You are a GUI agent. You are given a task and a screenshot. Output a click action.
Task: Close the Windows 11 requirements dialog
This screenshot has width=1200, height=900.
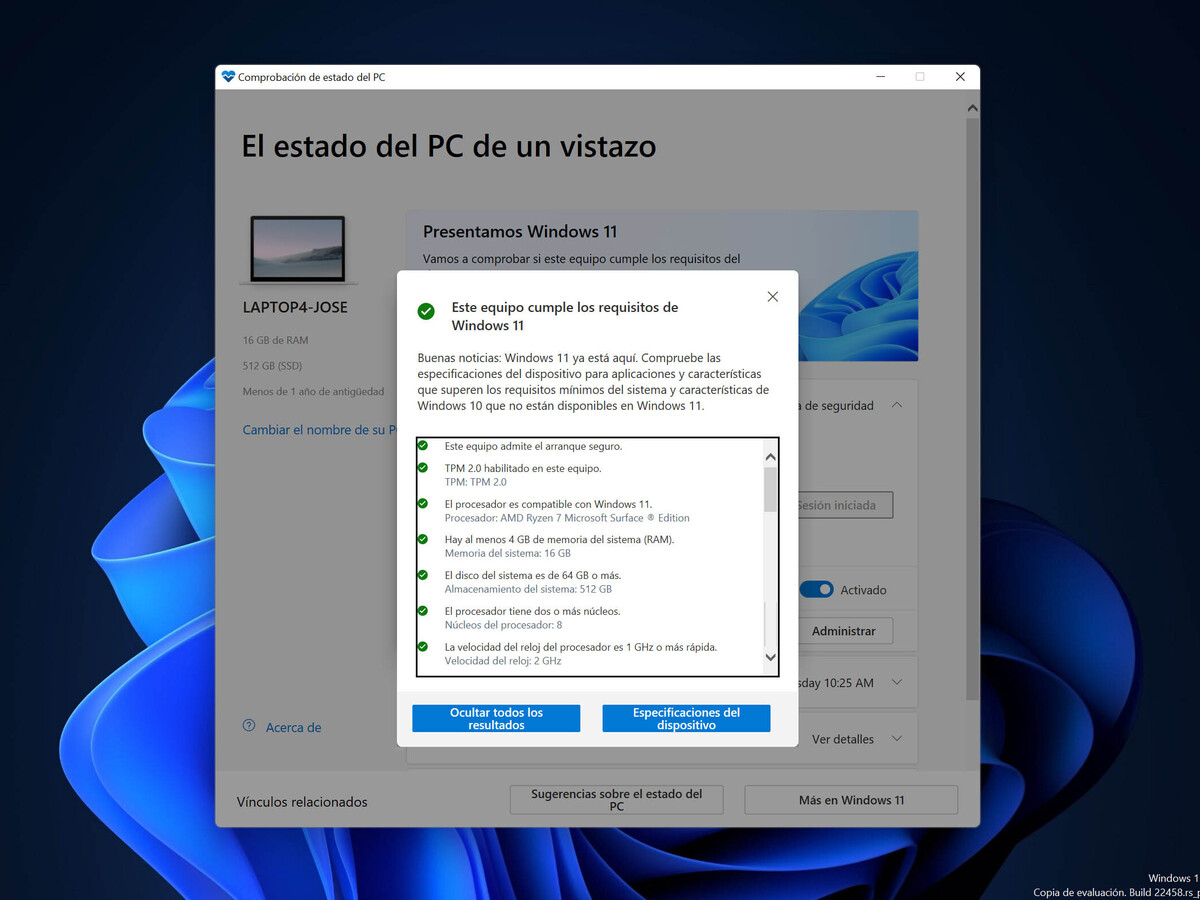point(772,297)
